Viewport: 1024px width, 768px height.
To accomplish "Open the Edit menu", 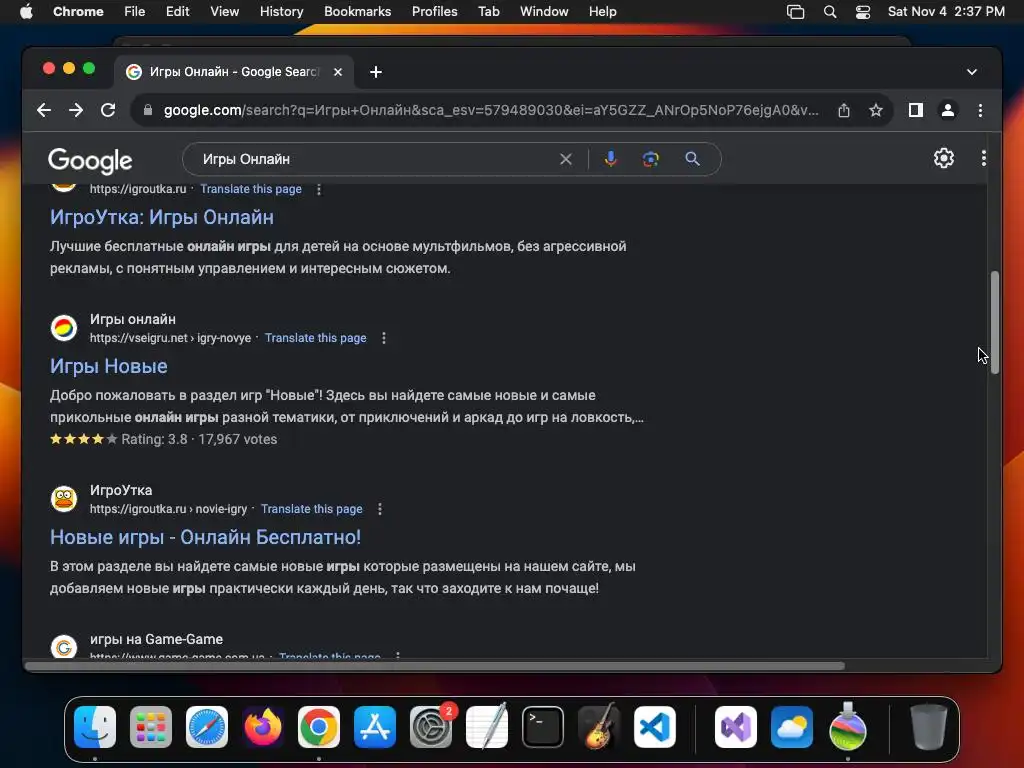I will [x=177, y=12].
